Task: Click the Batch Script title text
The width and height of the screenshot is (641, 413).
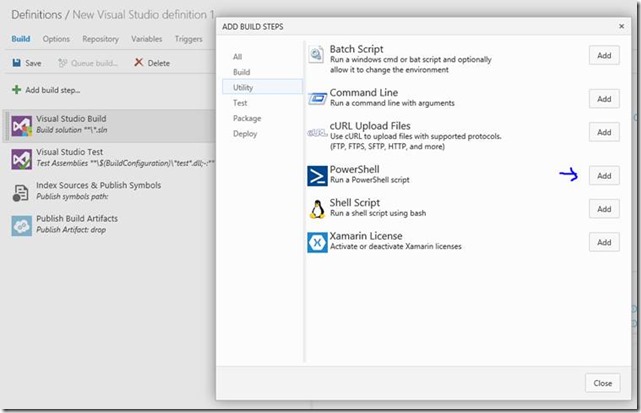Action: point(356,49)
